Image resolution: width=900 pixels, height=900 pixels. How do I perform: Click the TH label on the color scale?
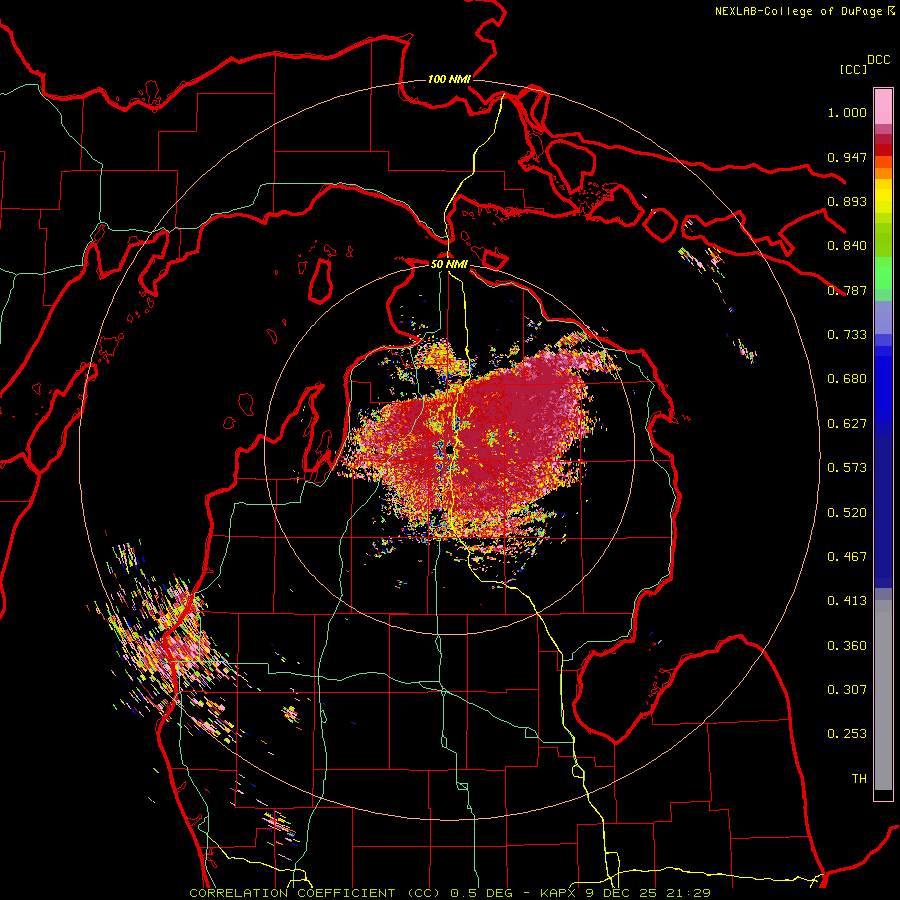pos(859,779)
